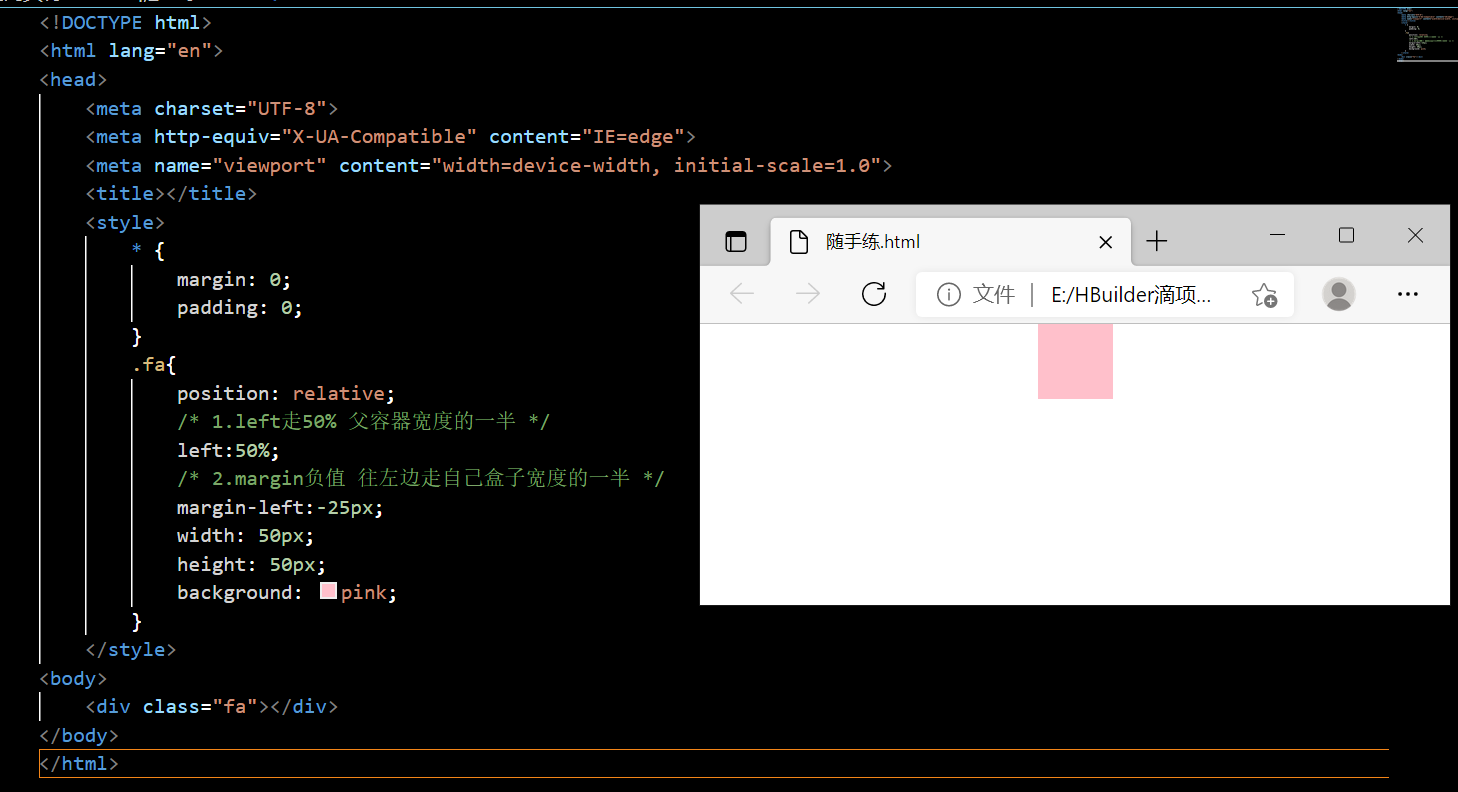Image resolution: width=1458 pixels, height=792 pixels.
Task: Add this page to favorites star icon
Action: tap(1264, 295)
